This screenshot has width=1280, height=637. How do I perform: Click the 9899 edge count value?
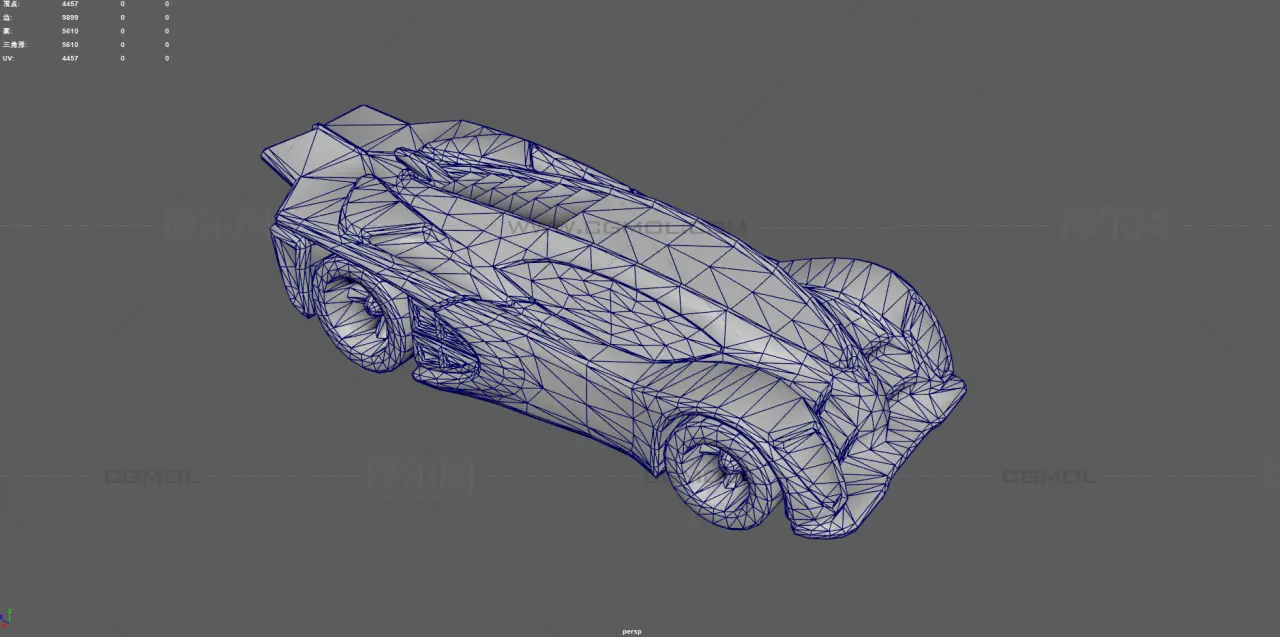click(69, 18)
